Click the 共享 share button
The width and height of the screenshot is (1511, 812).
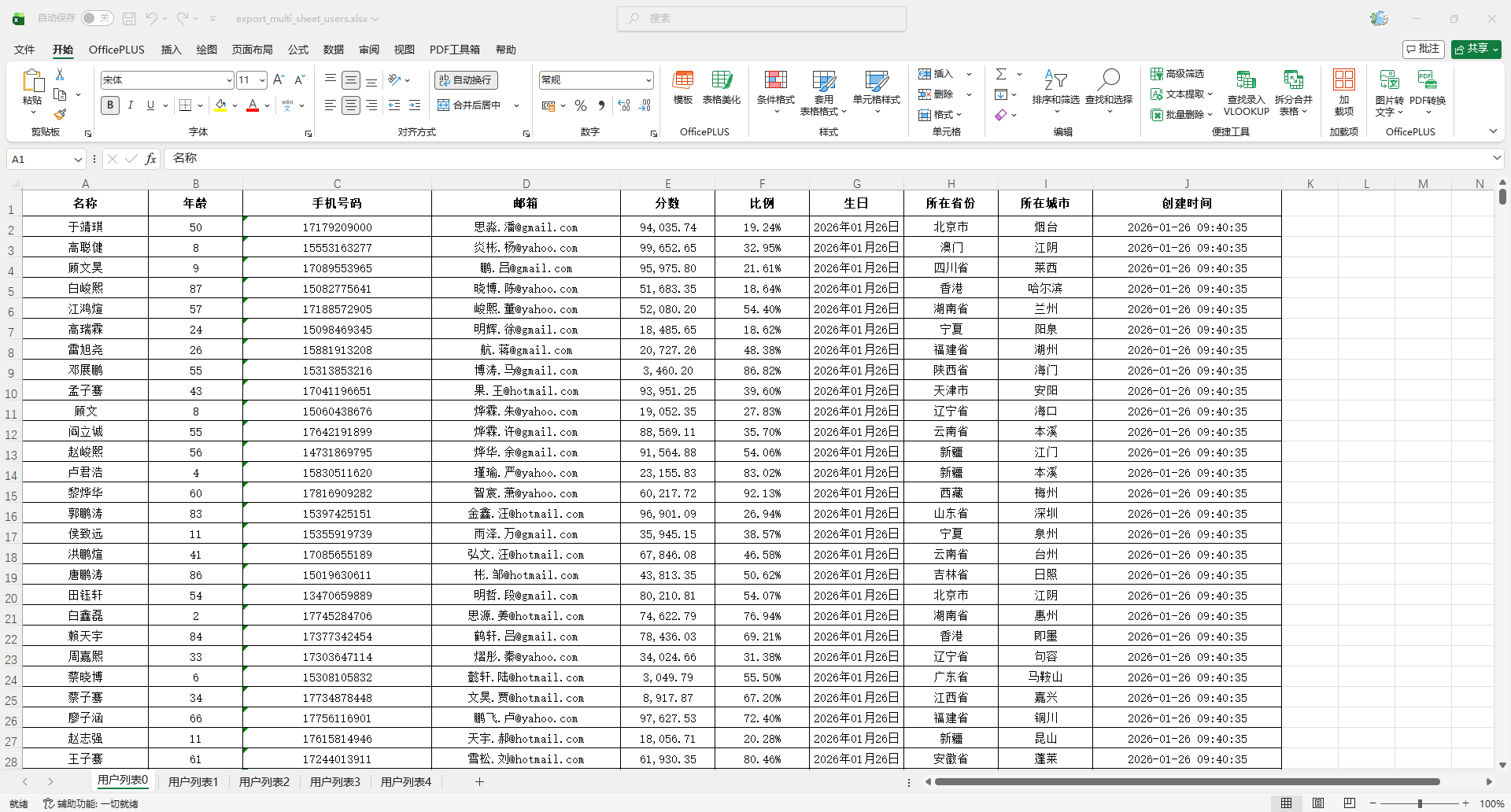pyautogui.click(x=1476, y=49)
